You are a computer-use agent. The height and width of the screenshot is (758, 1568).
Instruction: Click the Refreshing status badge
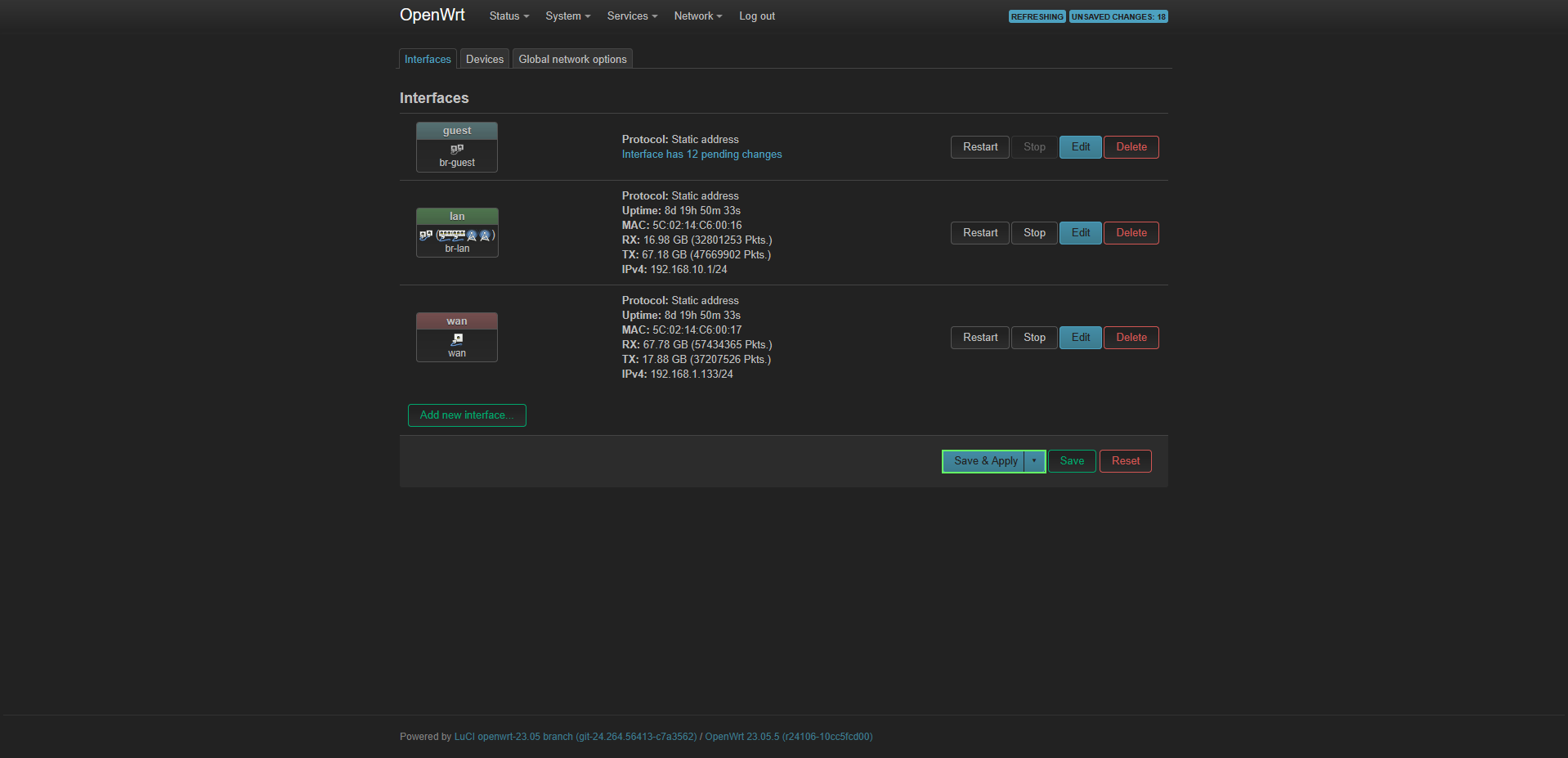[1037, 16]
